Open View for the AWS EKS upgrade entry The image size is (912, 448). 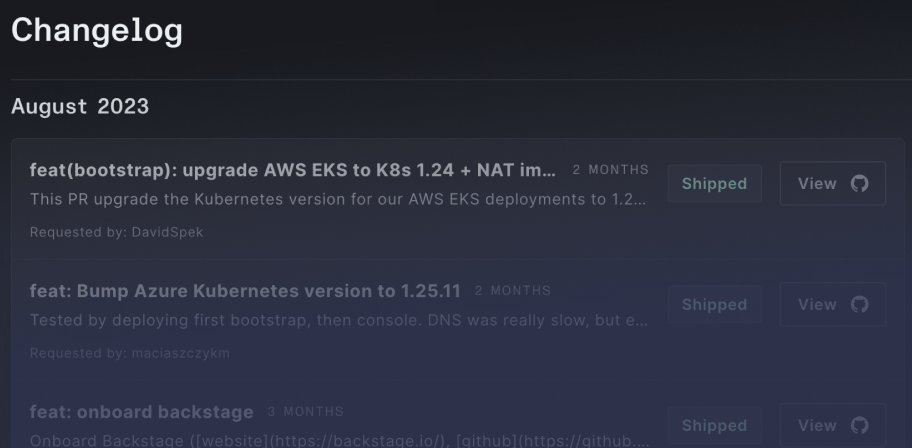click(832, 183)
